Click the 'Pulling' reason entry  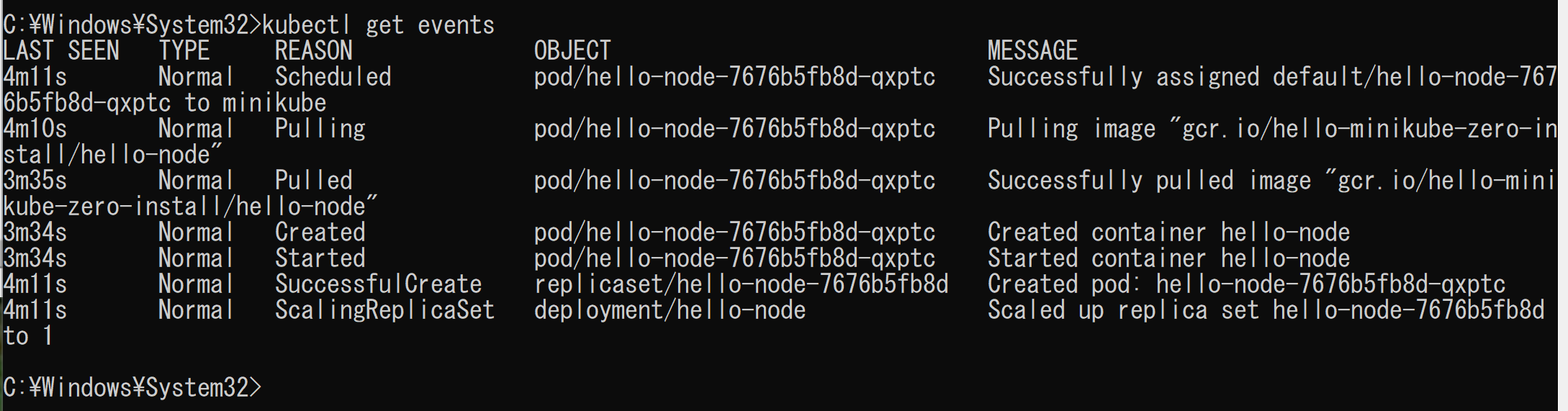pos(320,129)
